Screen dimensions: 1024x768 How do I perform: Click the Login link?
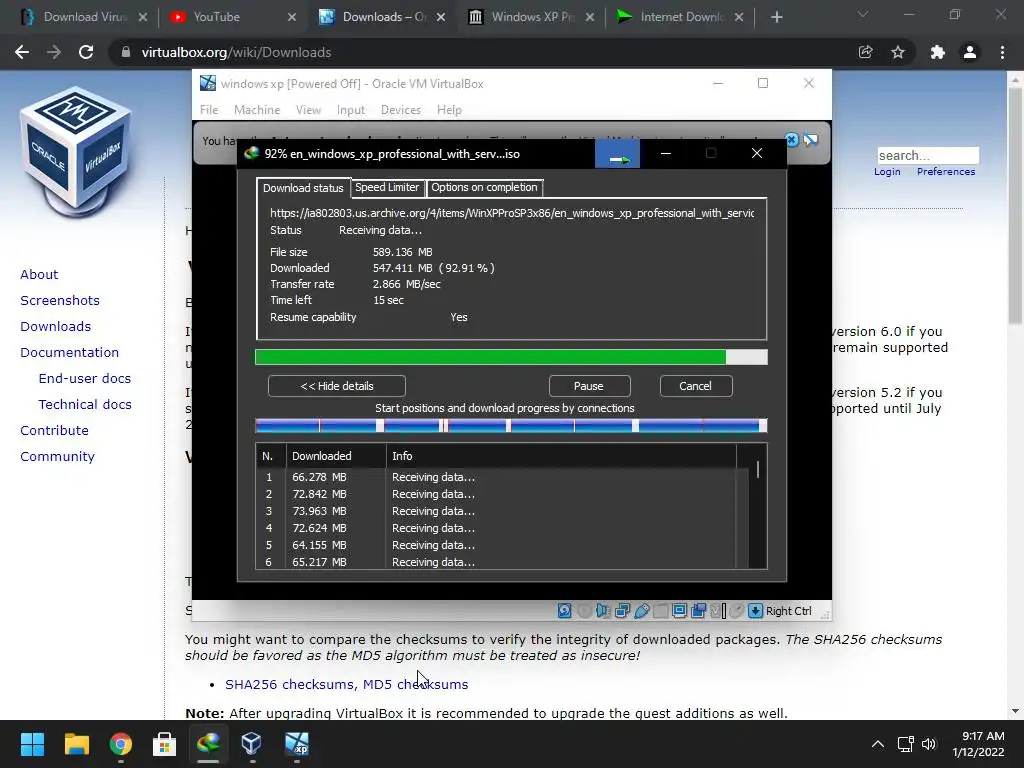click(887, 172)
